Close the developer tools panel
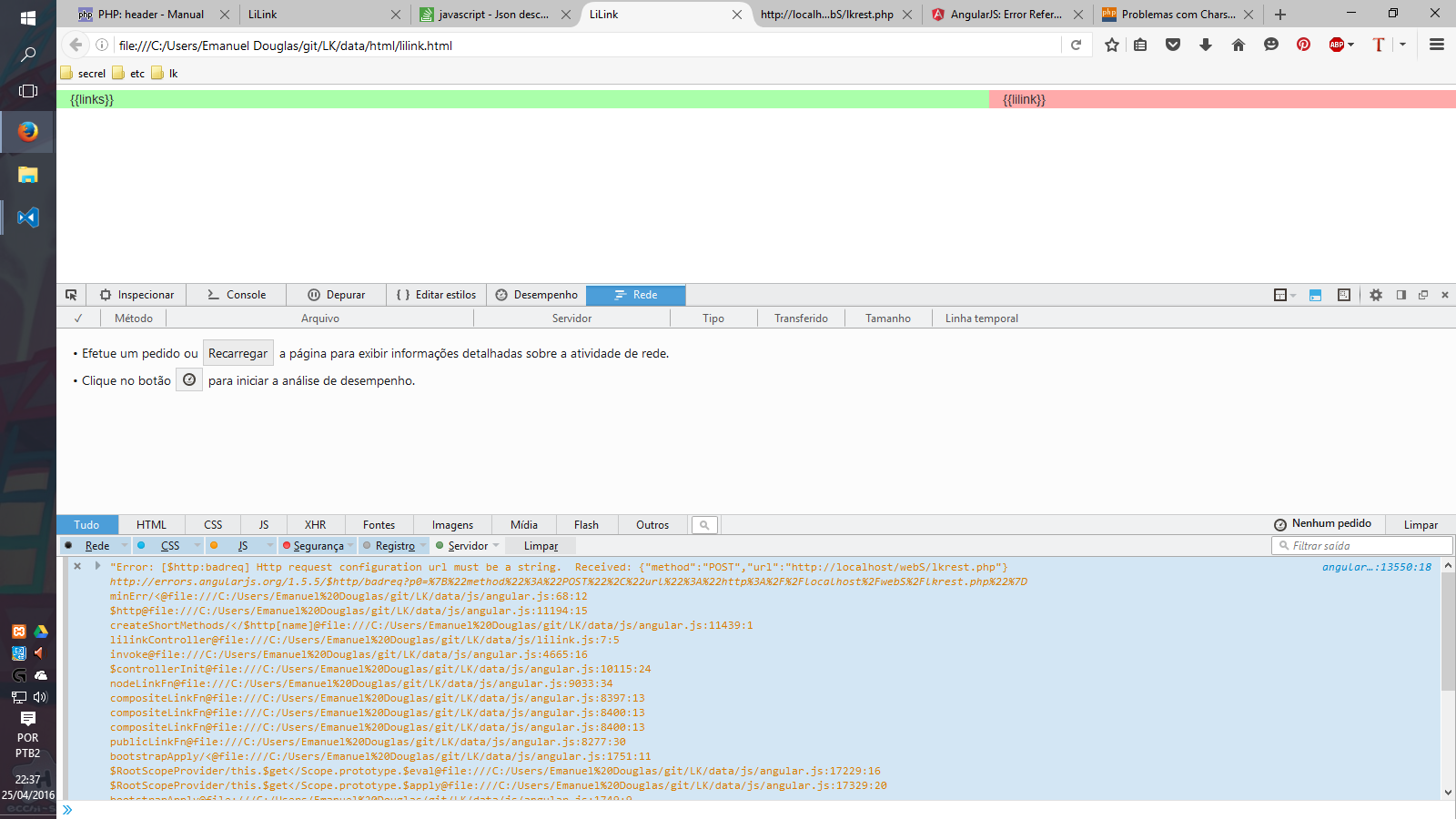Screen dimensions: 1456x819 [1445, 295]
